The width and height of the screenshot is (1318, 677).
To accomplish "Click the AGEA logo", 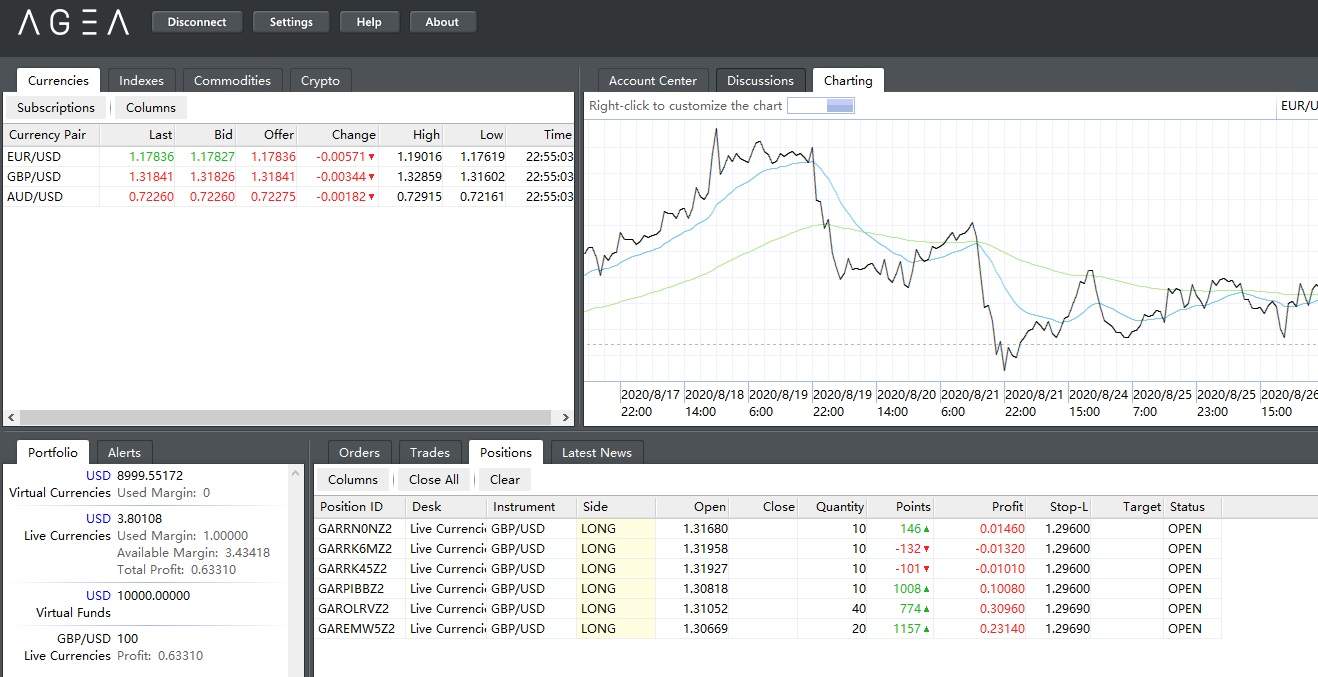I will pos(74,22).
